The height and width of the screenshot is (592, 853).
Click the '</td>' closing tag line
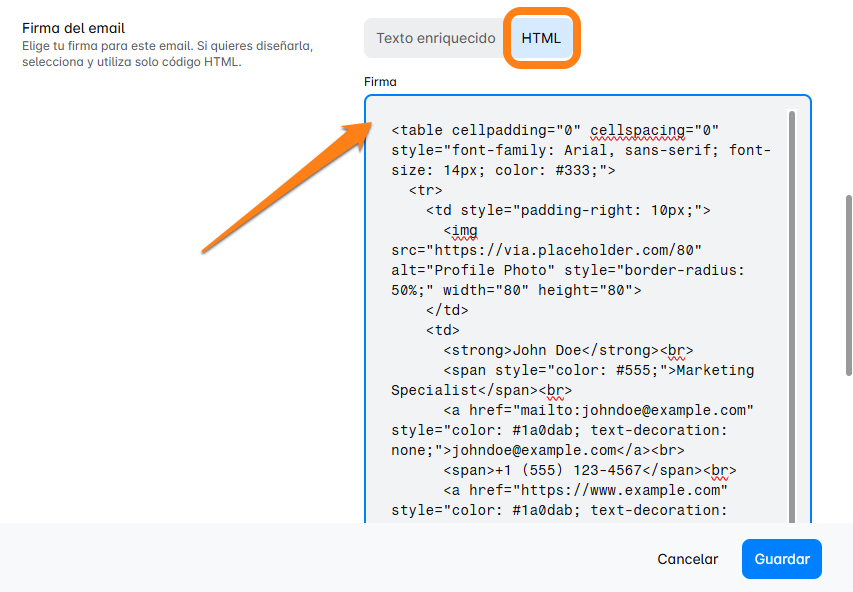[x=447, y=310]
